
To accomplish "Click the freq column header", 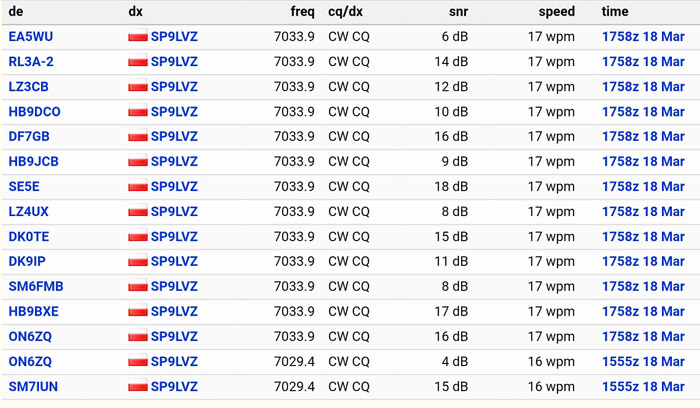I will click(x=302, y=12).
